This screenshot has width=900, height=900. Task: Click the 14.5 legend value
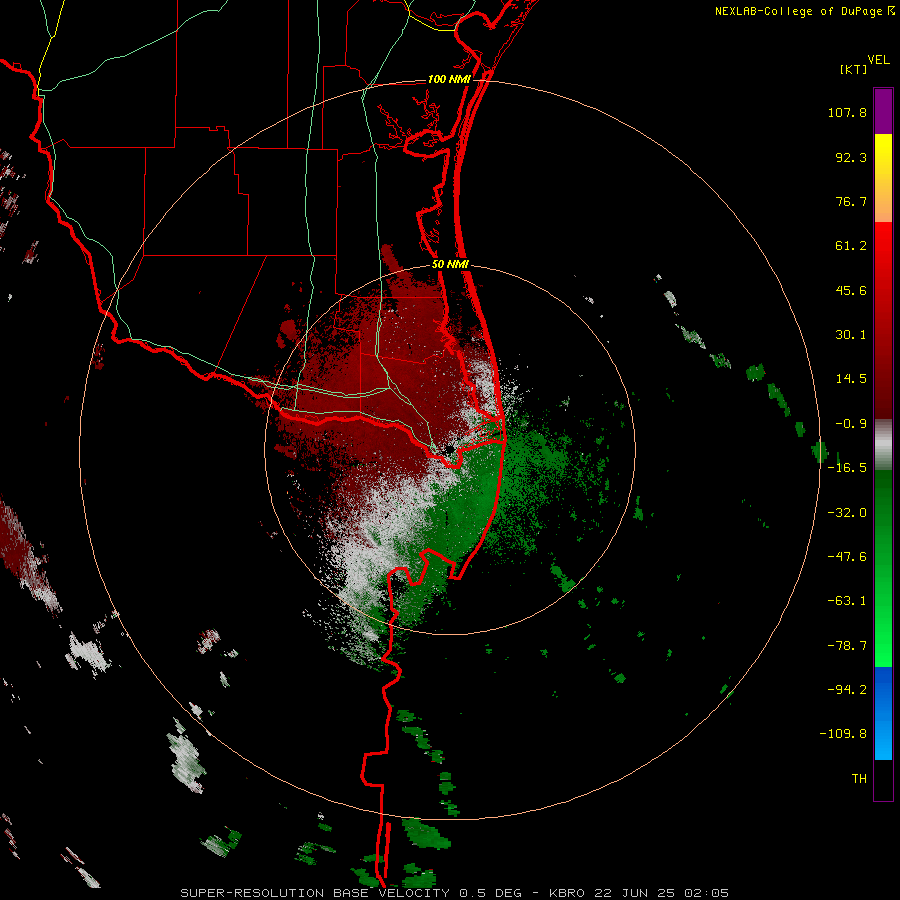pyautogui.click(x=851, y=379)
